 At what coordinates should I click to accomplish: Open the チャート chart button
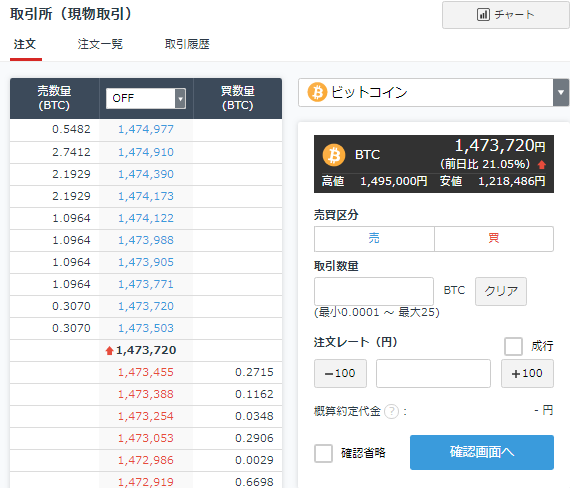coord(506,15)
